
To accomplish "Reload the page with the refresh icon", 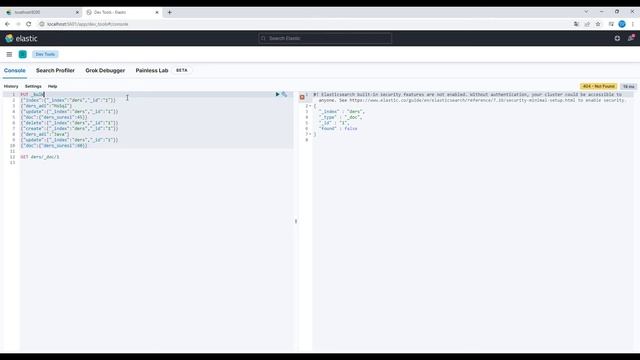I will tap(29, 24).
